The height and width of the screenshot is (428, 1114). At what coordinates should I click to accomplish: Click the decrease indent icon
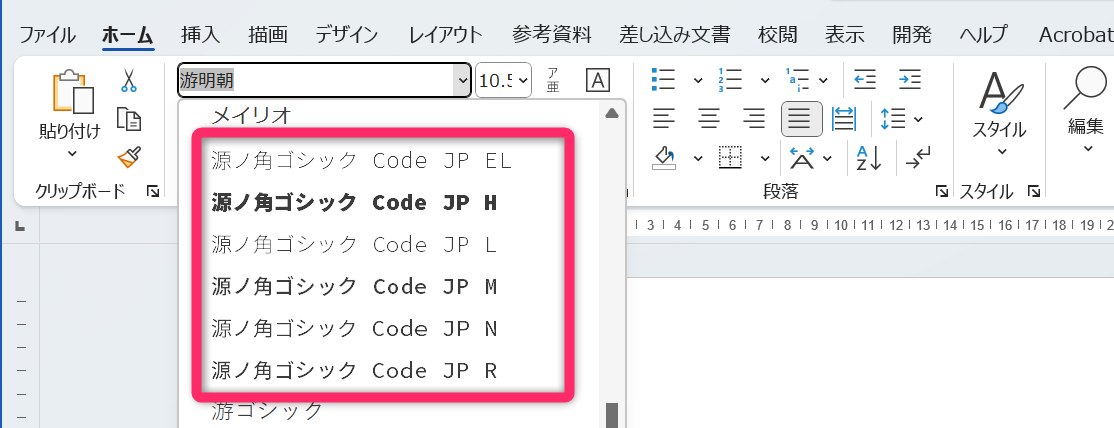[x=865, y=80]
